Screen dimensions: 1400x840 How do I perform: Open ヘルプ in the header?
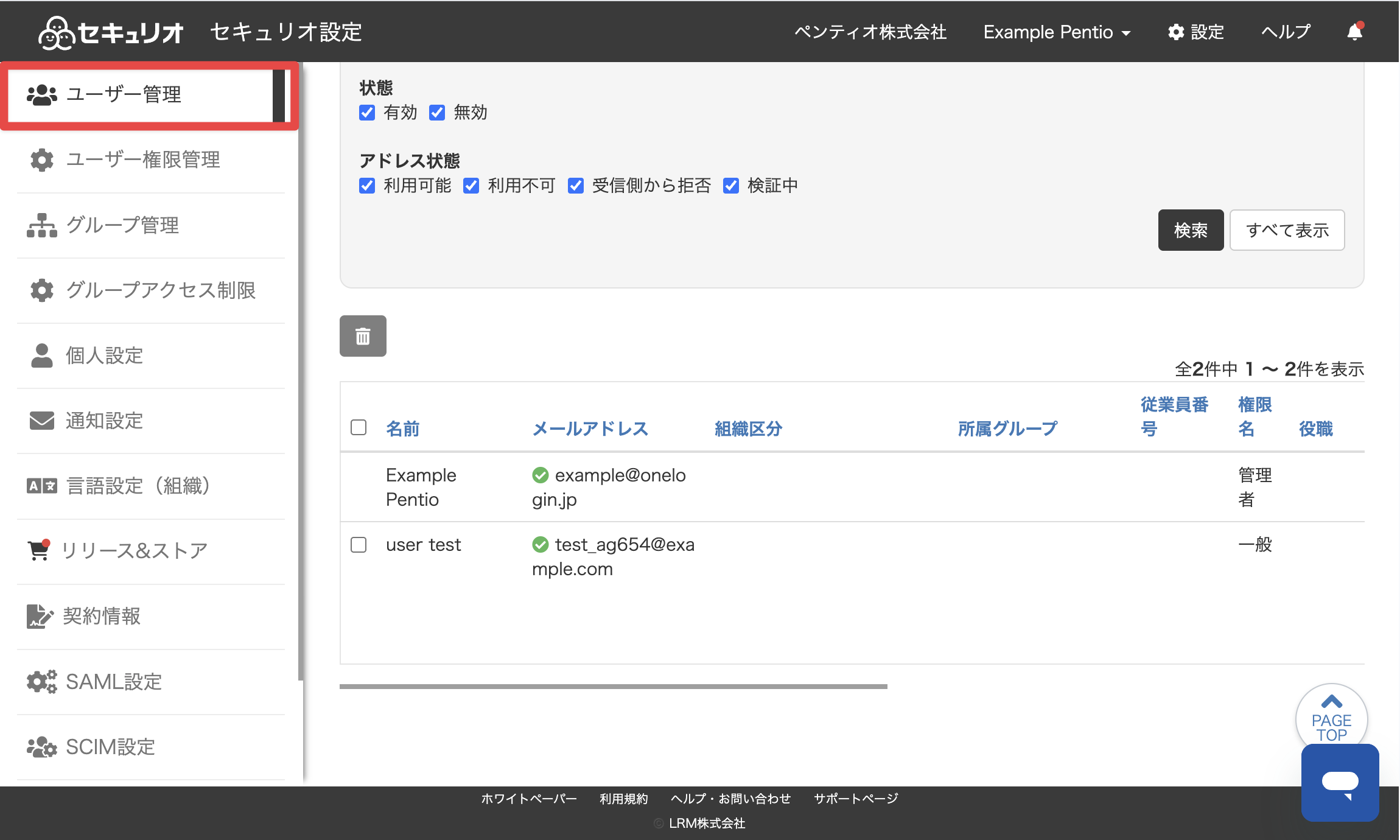1286,32
